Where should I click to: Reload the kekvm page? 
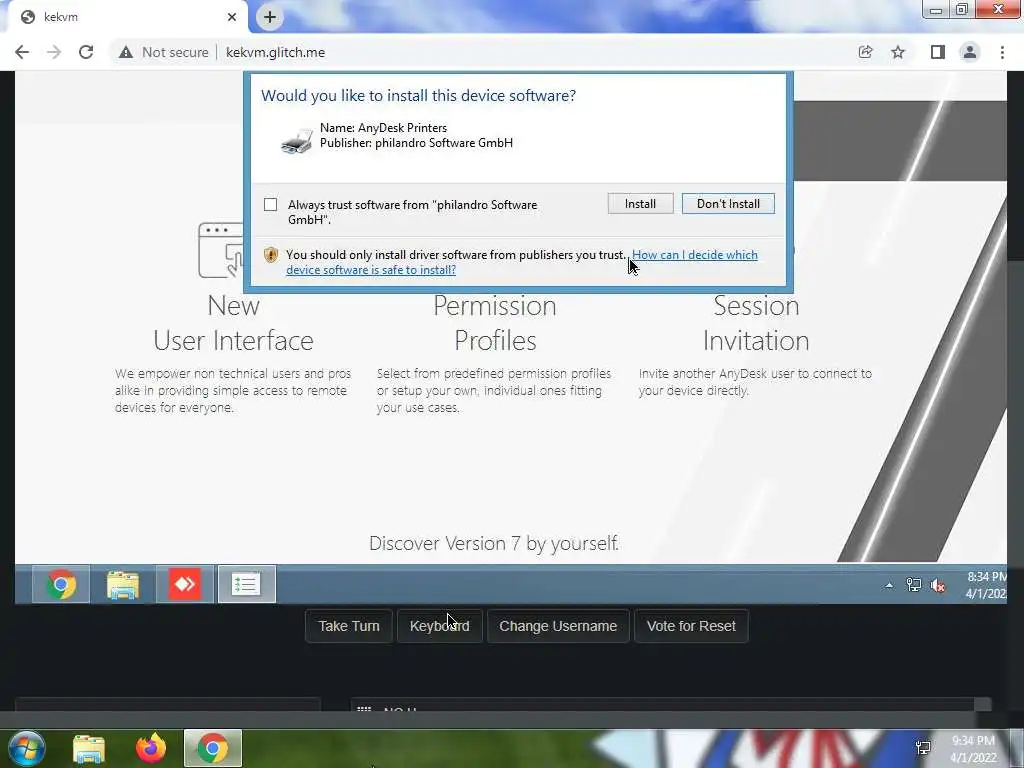pos(86,52)
